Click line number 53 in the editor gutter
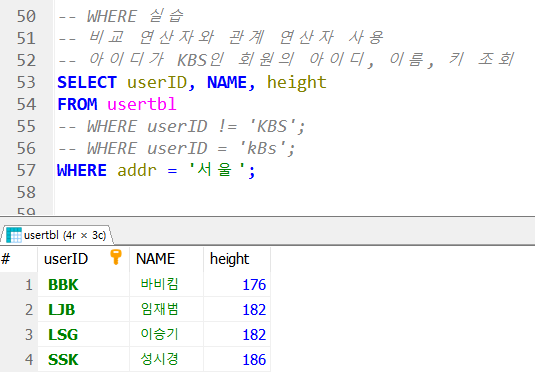 point(26,83)
